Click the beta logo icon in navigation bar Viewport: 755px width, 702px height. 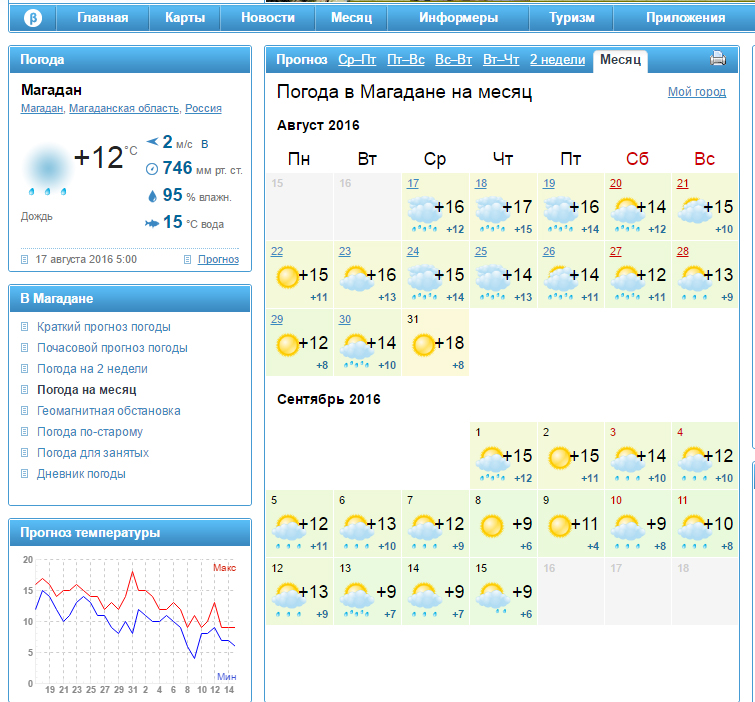click(33, 18)
